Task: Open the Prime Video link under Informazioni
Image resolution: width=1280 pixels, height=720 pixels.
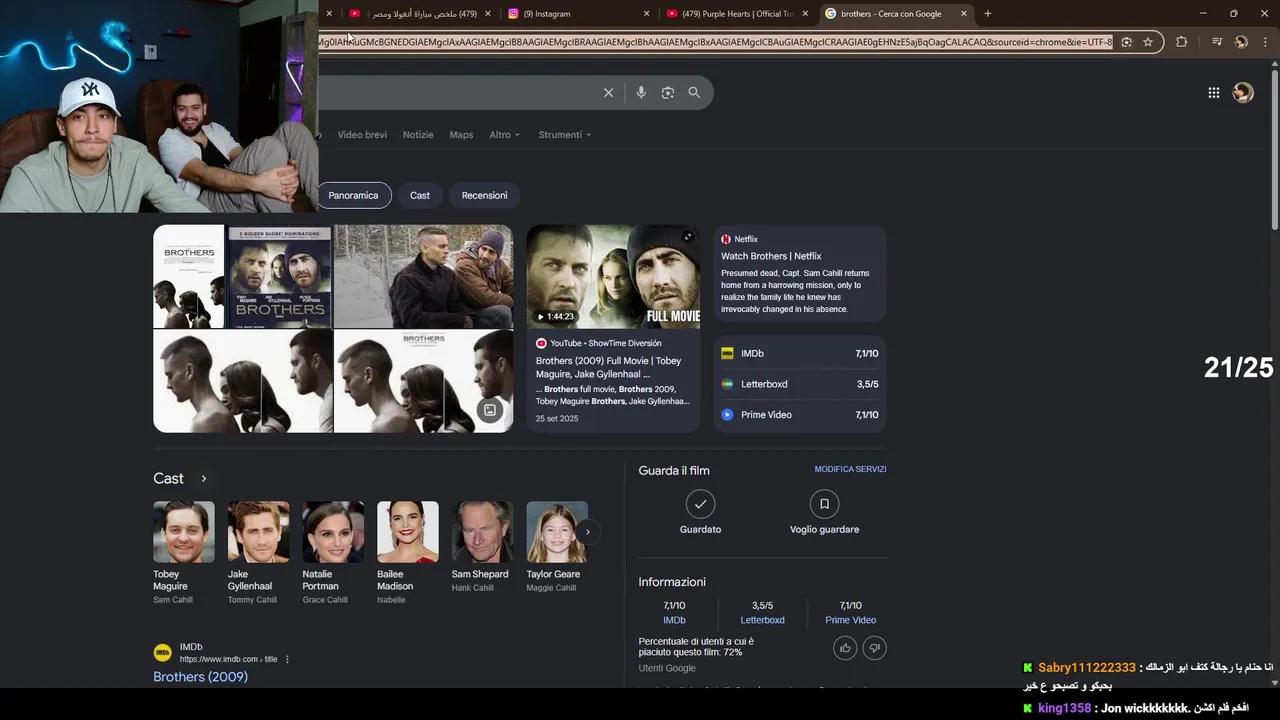Action: coord(850,620)
